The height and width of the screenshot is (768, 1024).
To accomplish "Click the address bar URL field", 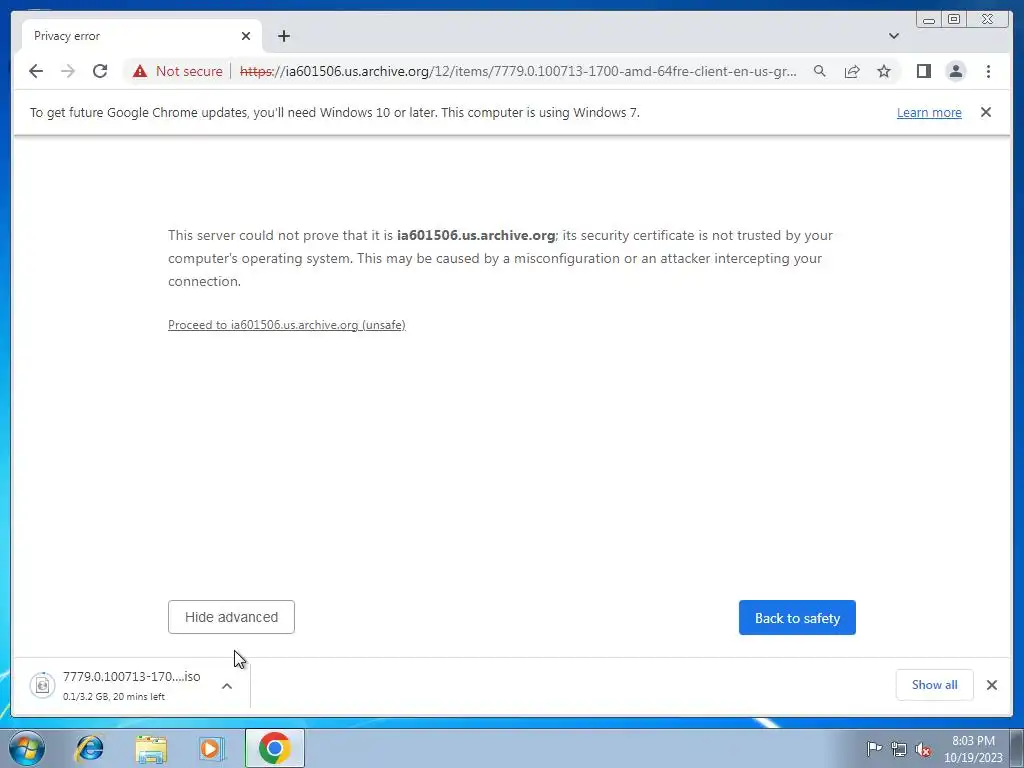I will [x=518, y=71].
